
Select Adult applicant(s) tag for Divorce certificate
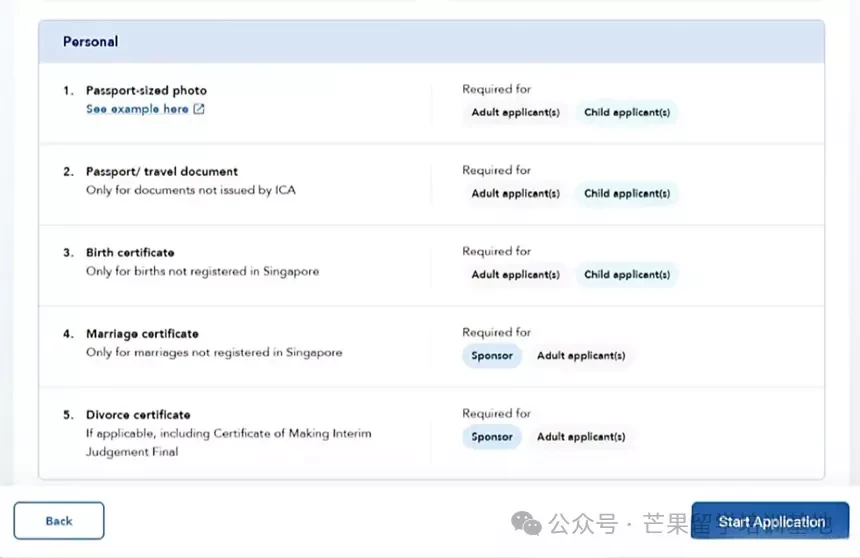[581, 437]
